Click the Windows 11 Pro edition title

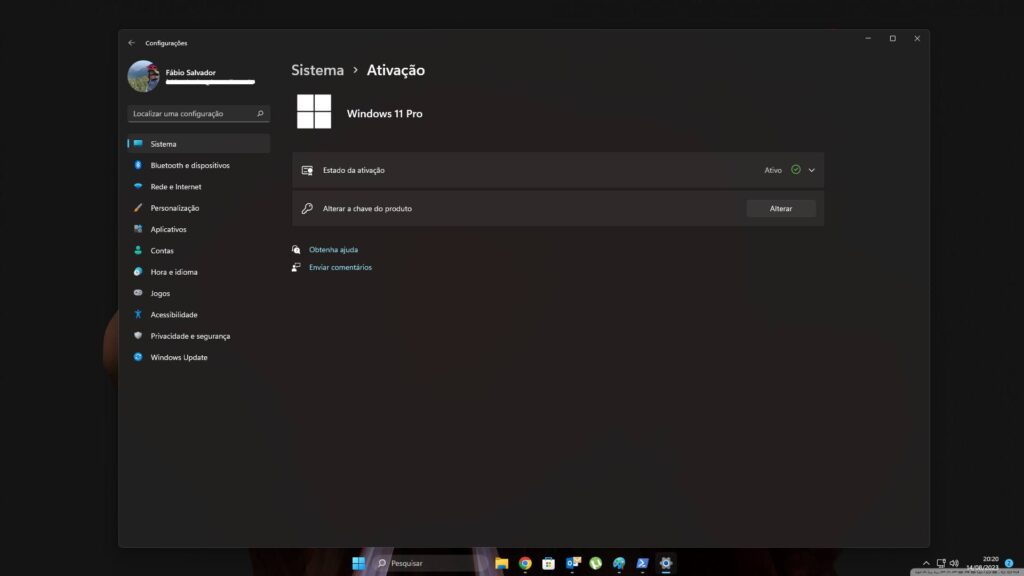pos(385,114)
